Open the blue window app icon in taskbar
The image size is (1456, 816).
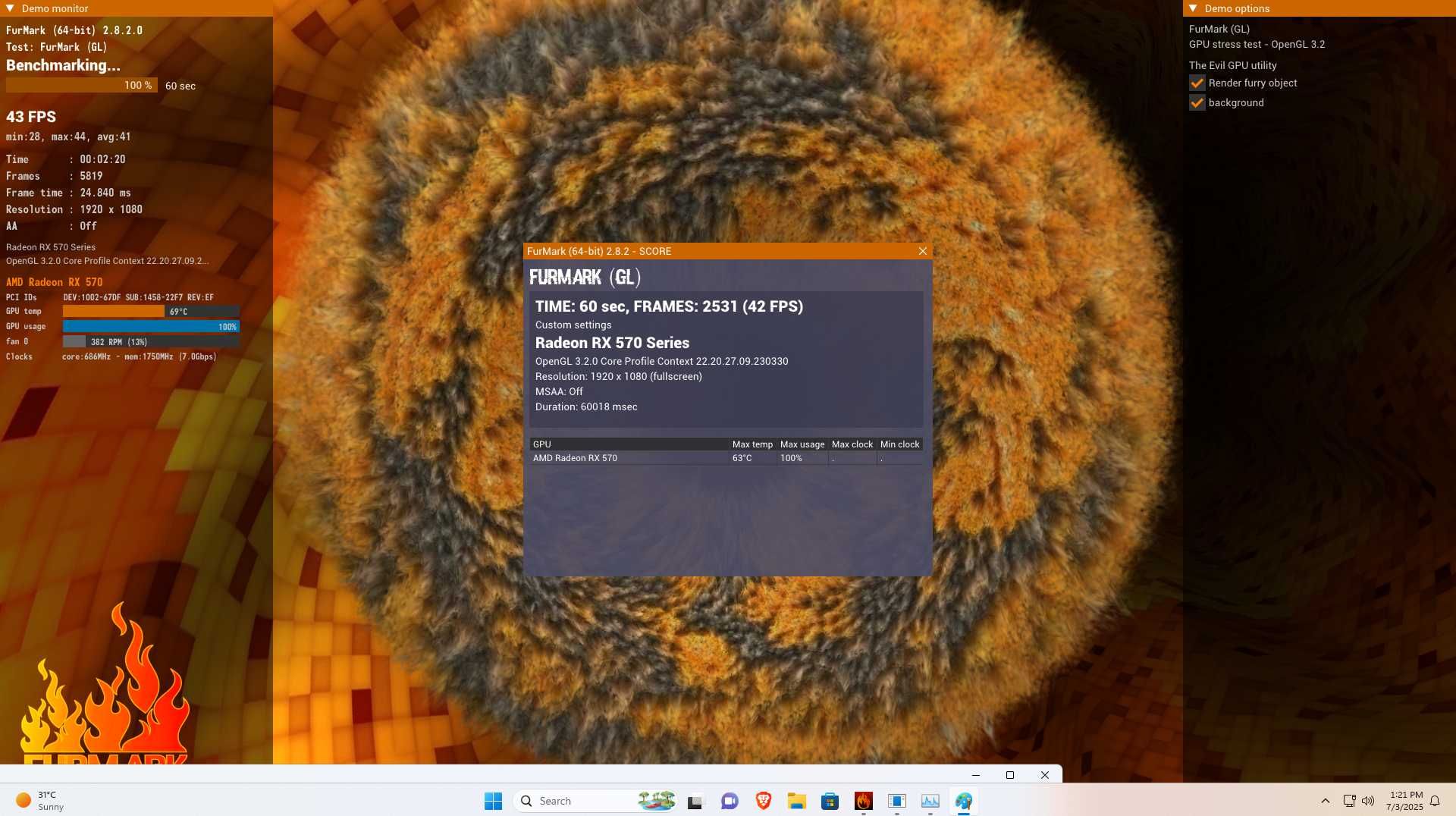(x=897, y=801)
